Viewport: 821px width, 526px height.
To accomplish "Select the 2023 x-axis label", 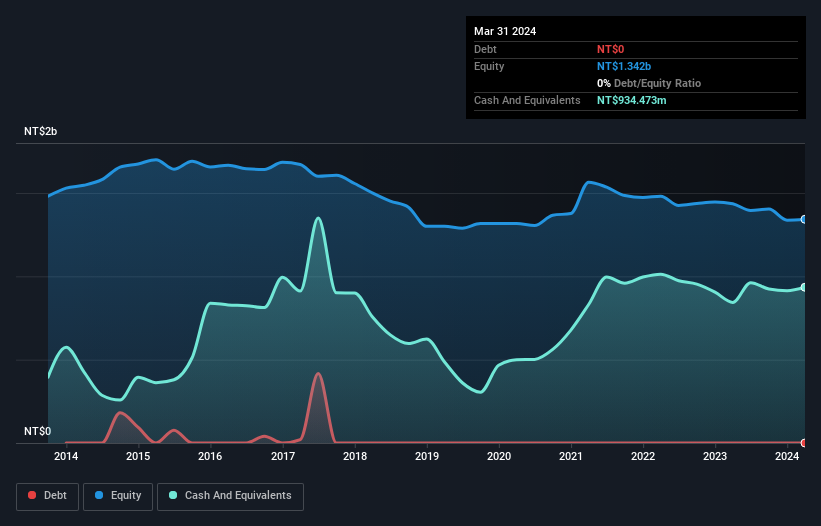I will pyautogui.click(x=715, y=456).
